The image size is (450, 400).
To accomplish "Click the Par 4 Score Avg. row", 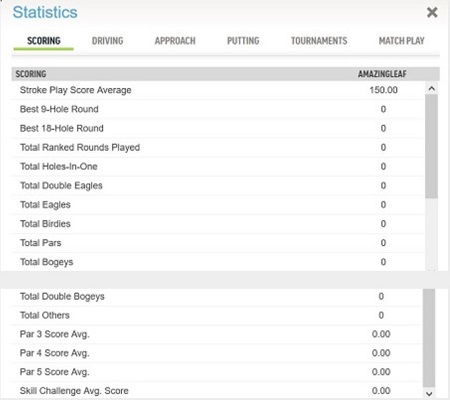I will click(x=217, y=353).
